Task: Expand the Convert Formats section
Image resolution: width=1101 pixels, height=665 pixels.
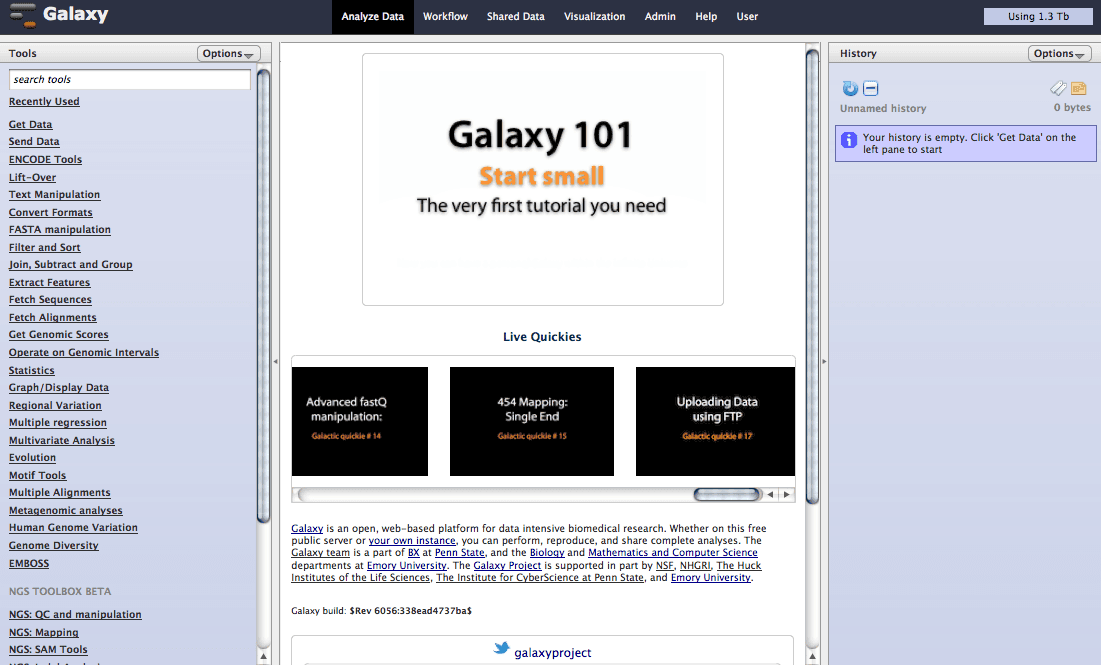Action: click(51, 213)
